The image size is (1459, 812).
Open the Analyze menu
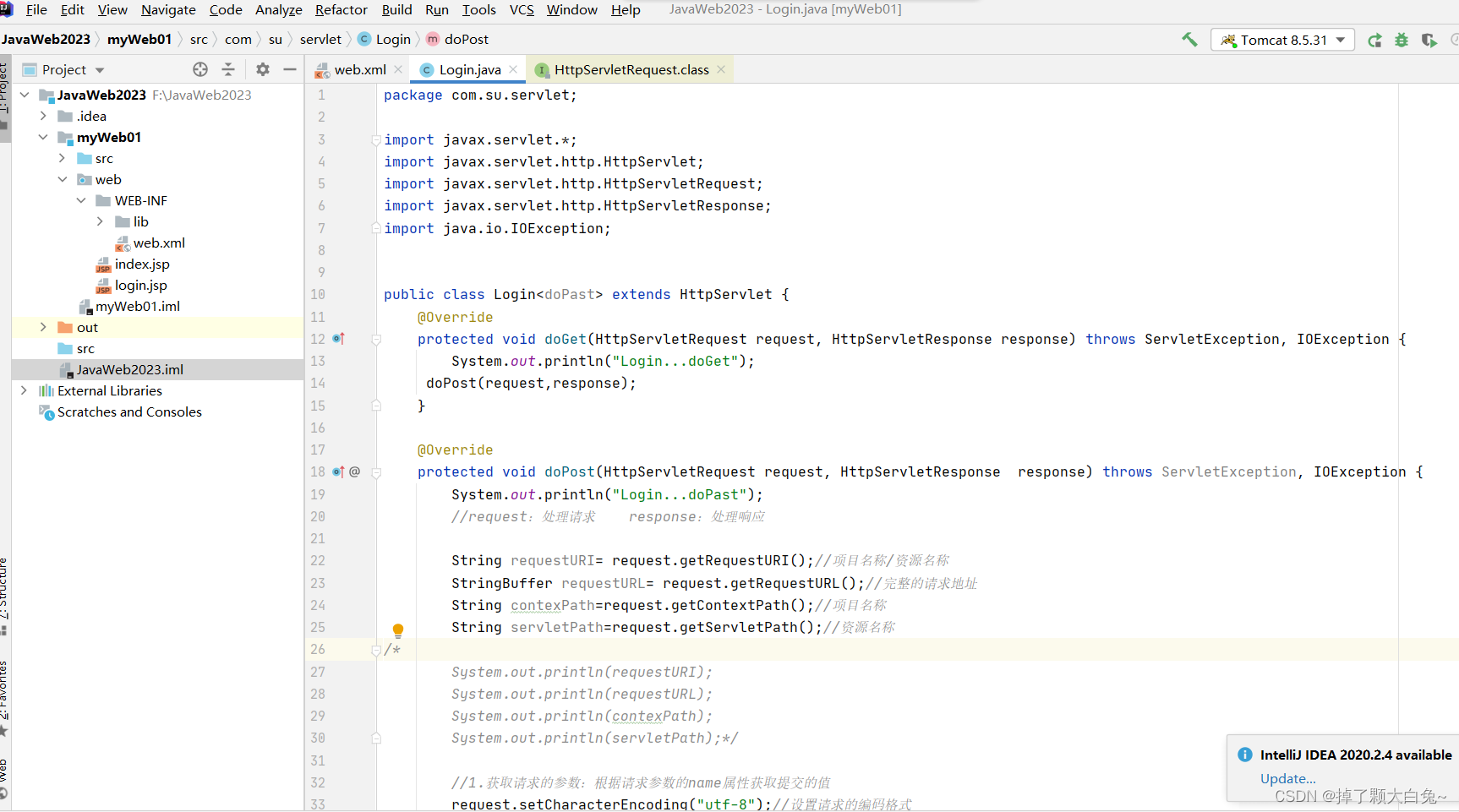point(278,9)
